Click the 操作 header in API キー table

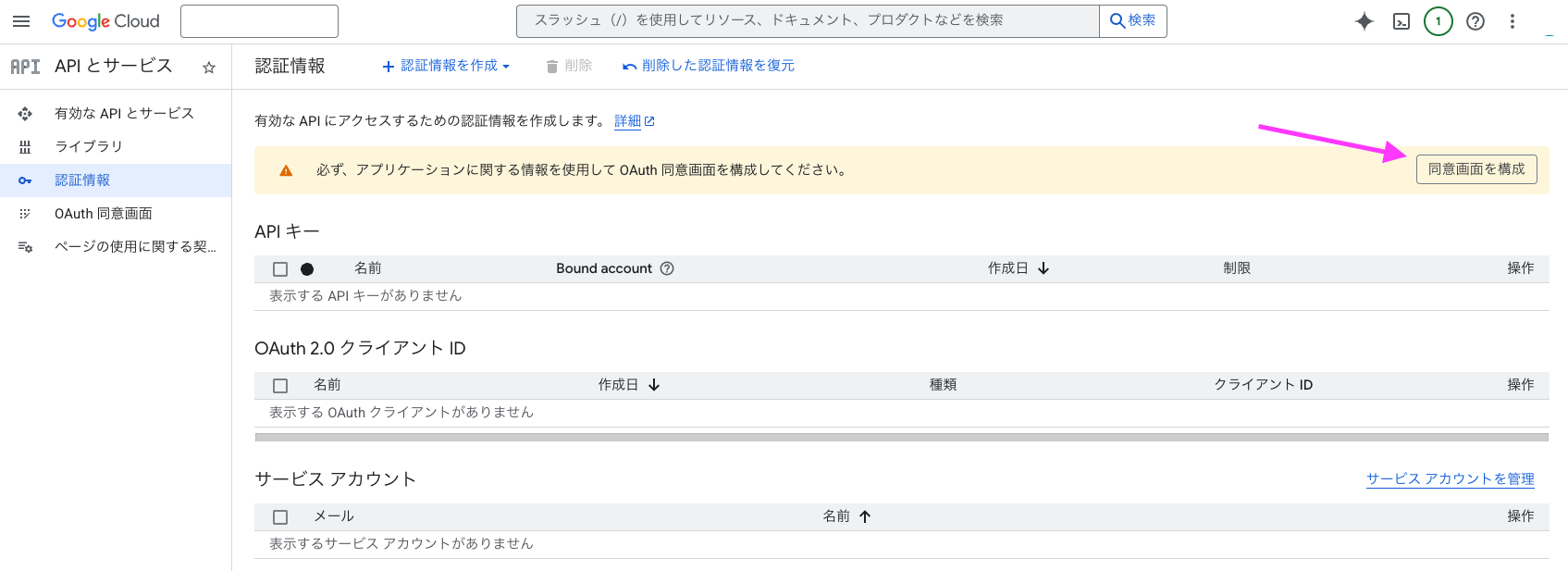[x=1521, y=268]
